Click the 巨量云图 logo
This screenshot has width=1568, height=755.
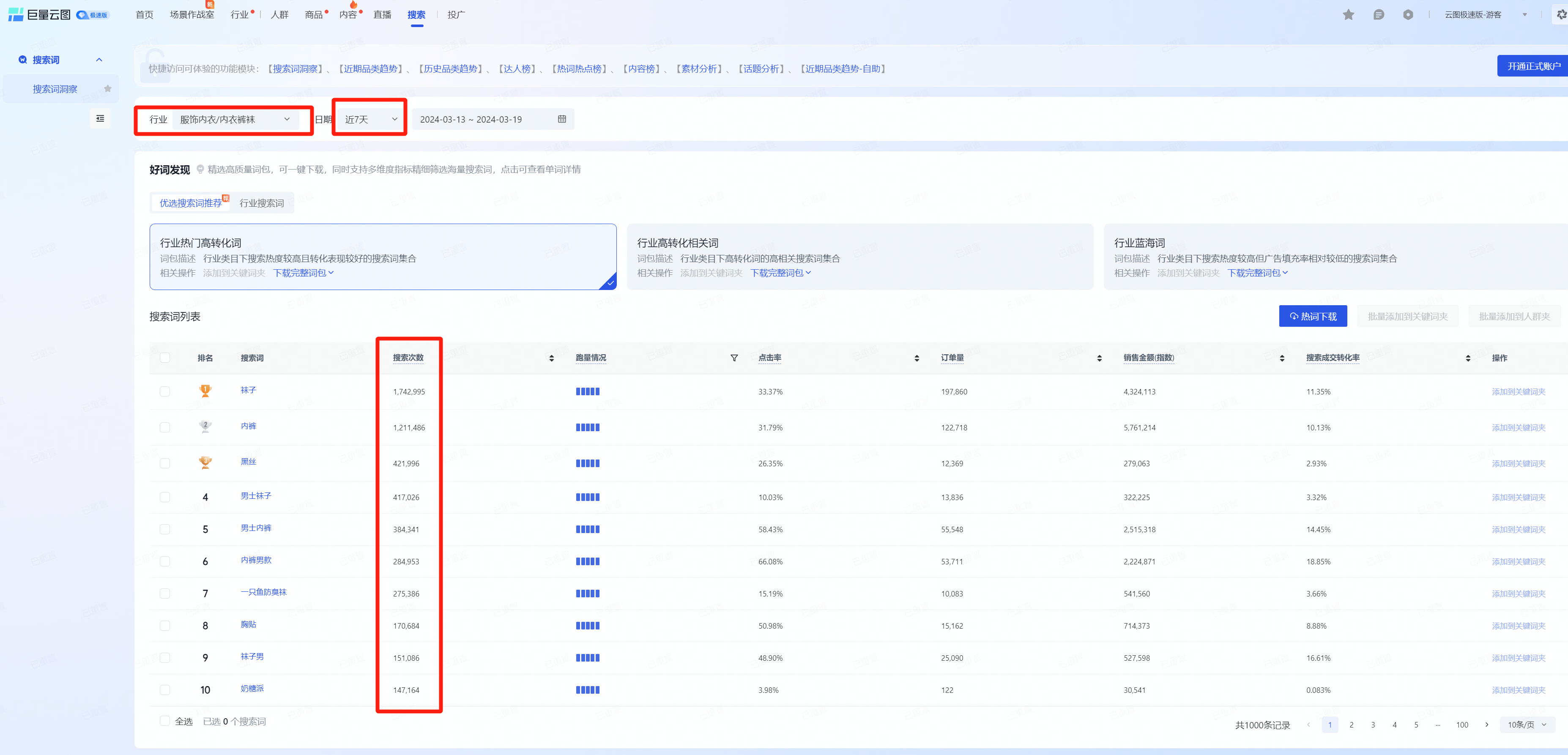point(40,15)
